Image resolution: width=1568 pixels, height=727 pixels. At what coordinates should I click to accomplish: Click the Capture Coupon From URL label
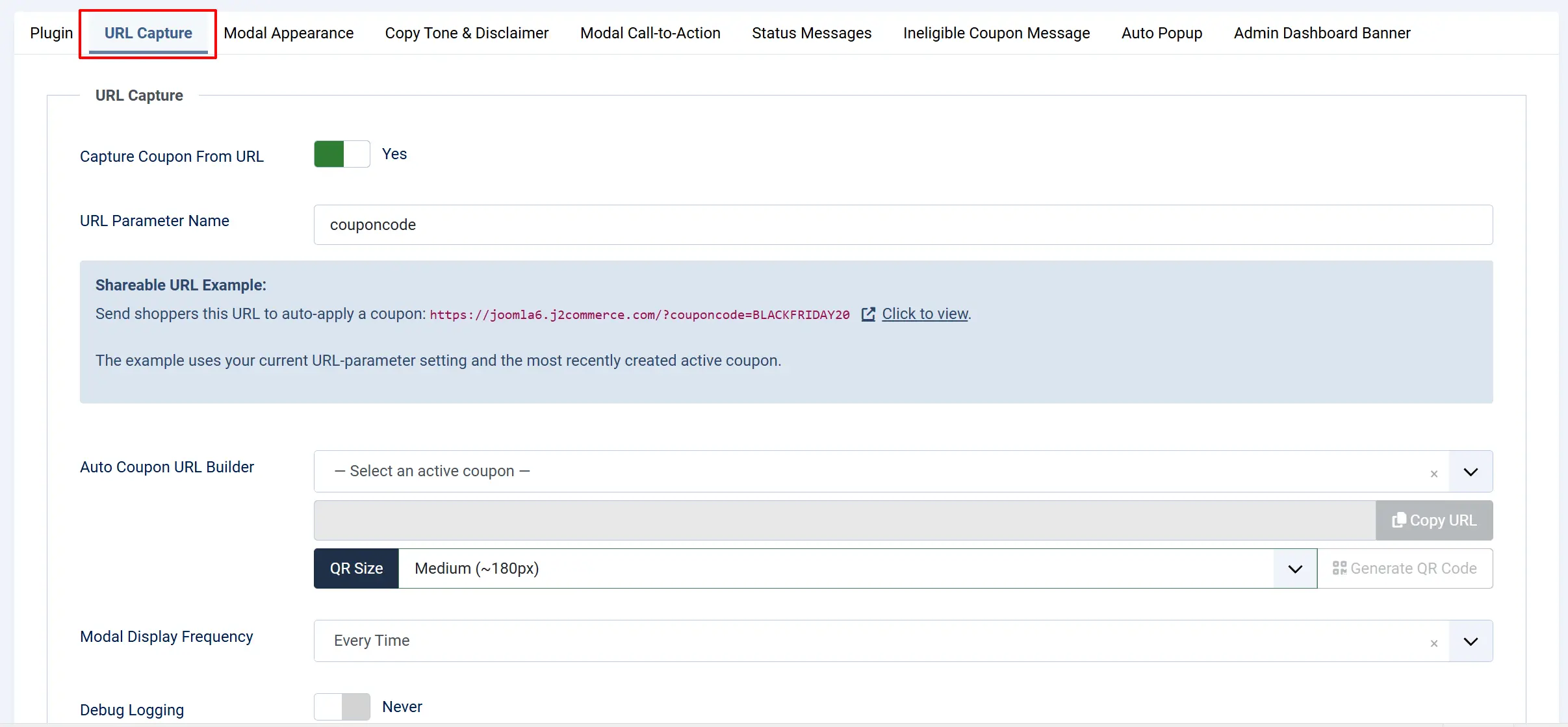pyautogui.click(x=172, y=157)
